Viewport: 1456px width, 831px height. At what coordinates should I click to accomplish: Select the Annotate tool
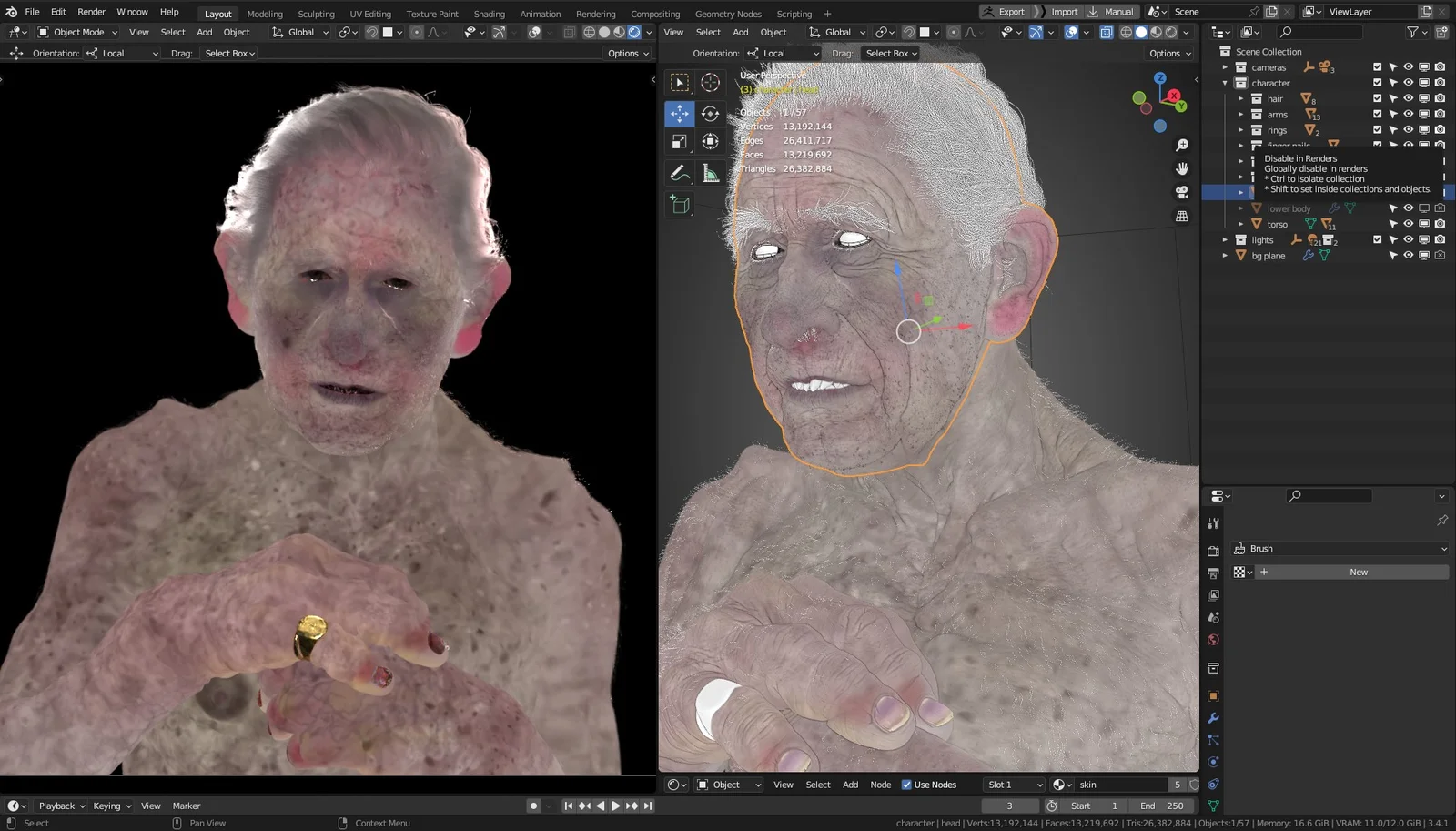(679, 173)
